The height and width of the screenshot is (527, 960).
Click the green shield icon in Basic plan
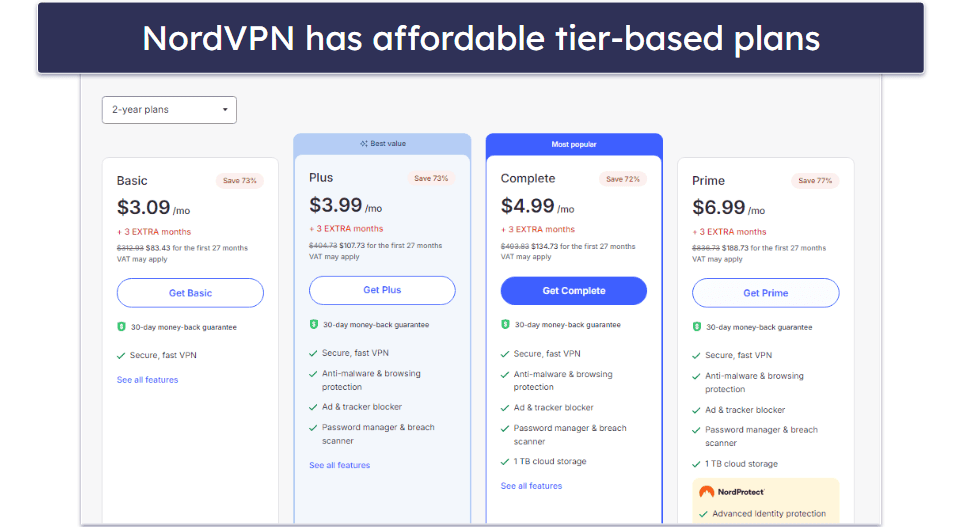(121, 327)
